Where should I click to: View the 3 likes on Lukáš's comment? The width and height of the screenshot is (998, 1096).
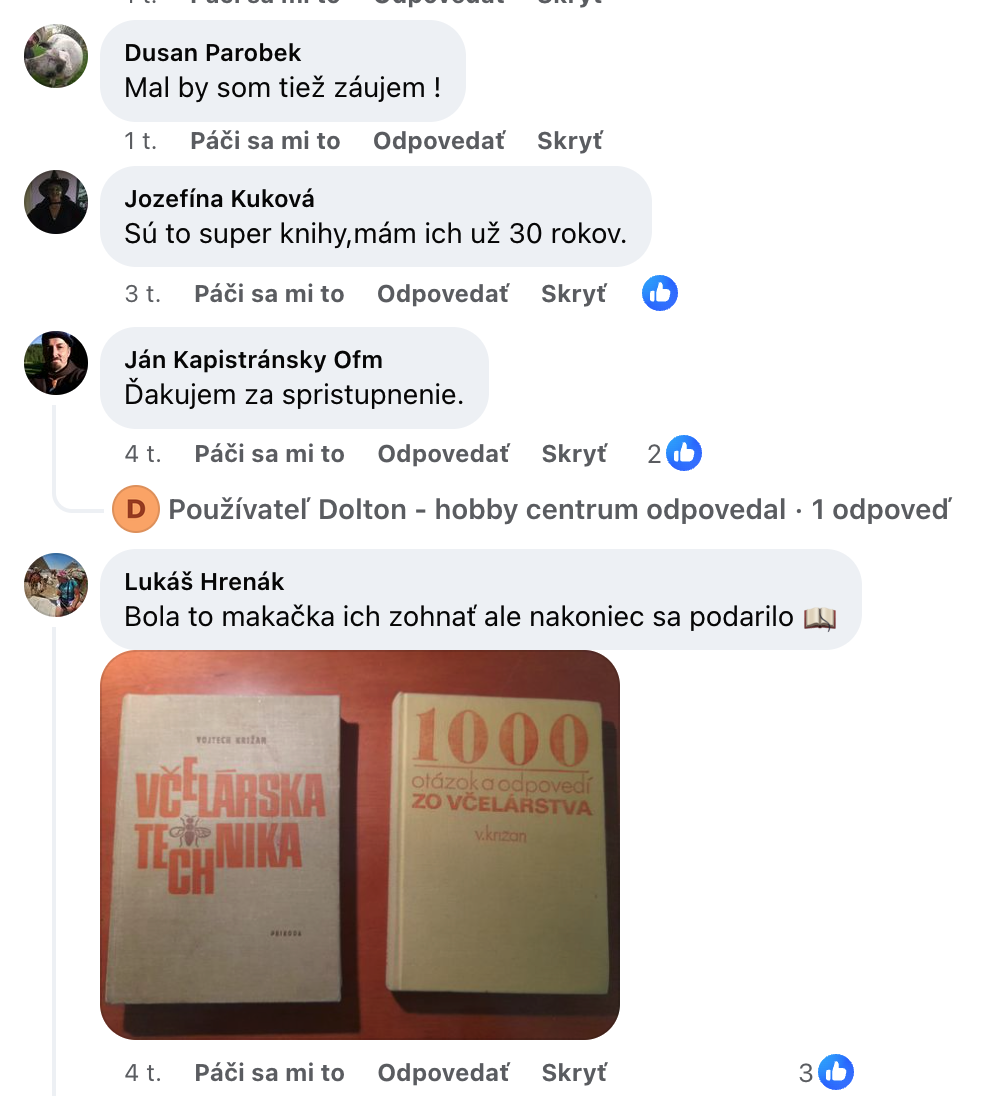(826, 1072)
